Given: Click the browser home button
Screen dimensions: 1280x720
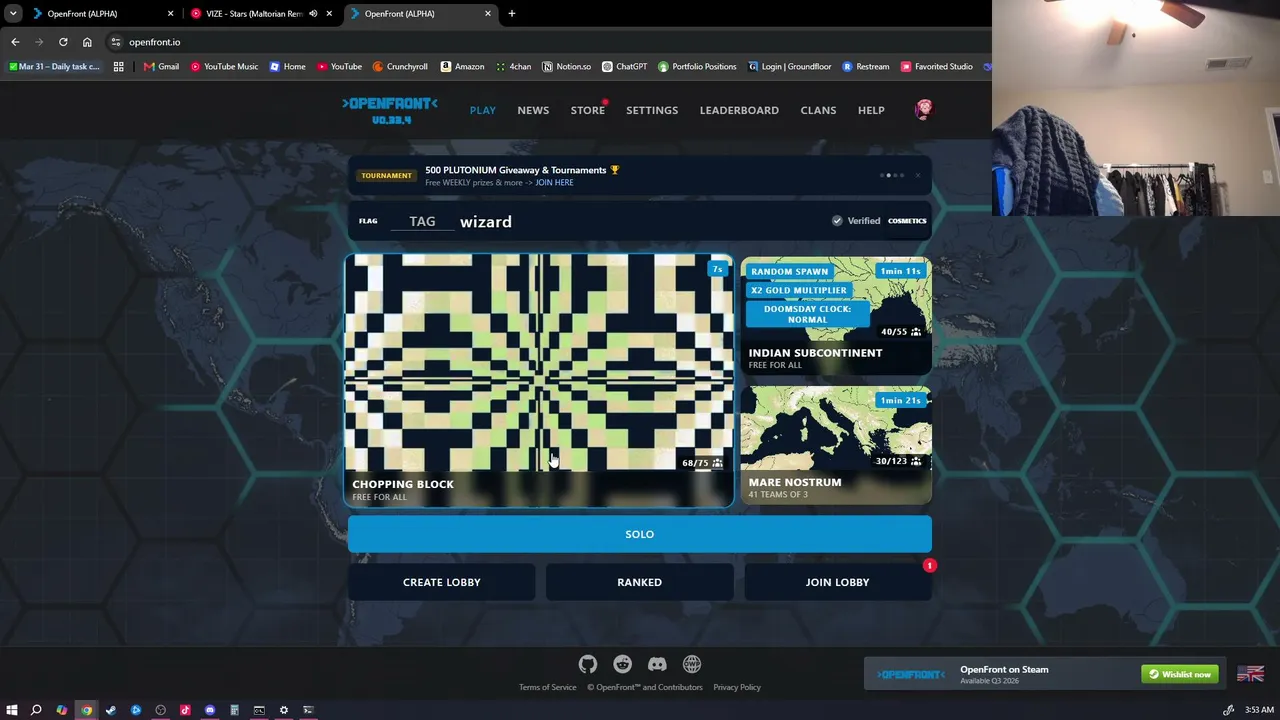Looking at the screenshot, I should (x=87, y=42).
